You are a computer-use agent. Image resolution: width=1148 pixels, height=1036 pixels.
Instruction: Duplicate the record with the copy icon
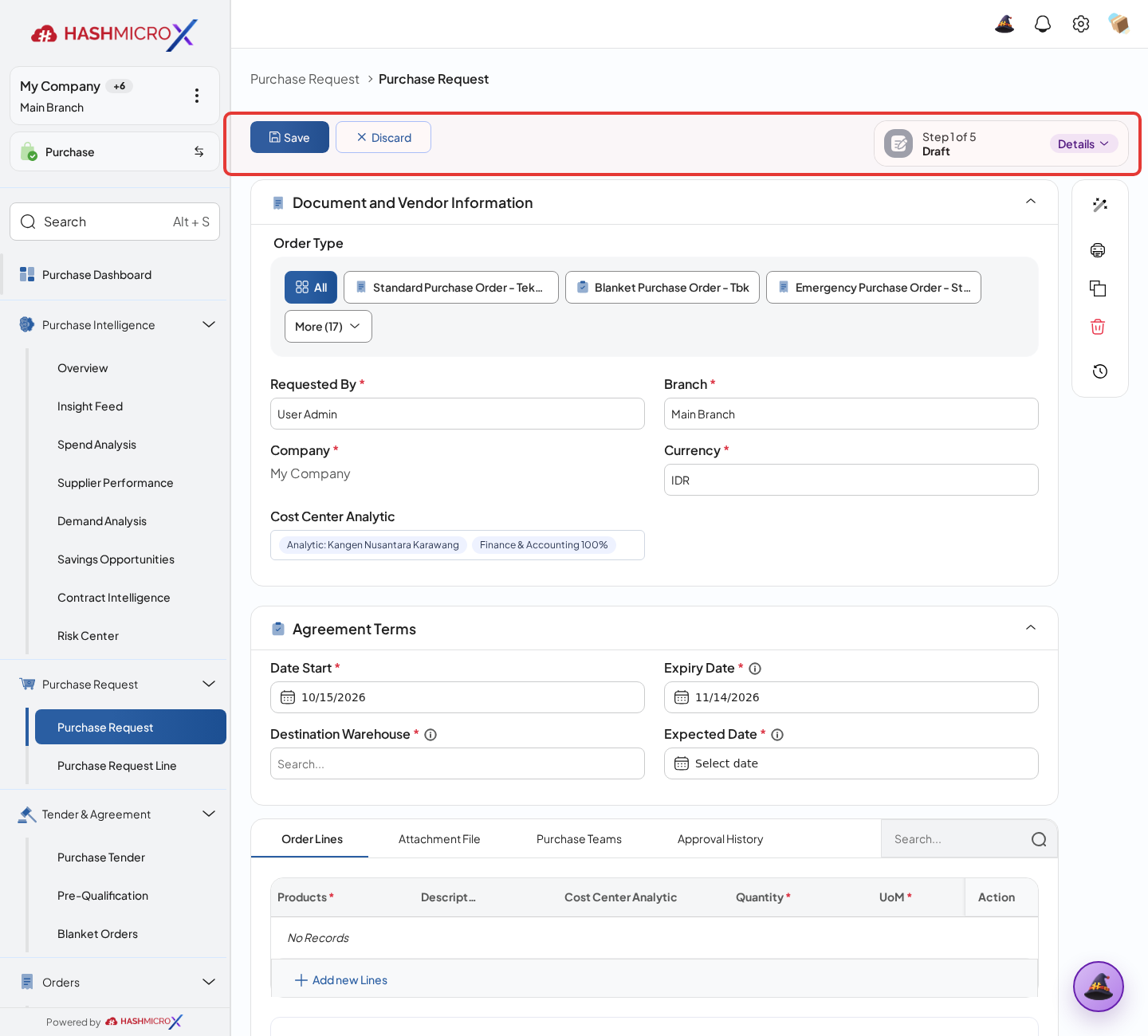(1098, 288)
